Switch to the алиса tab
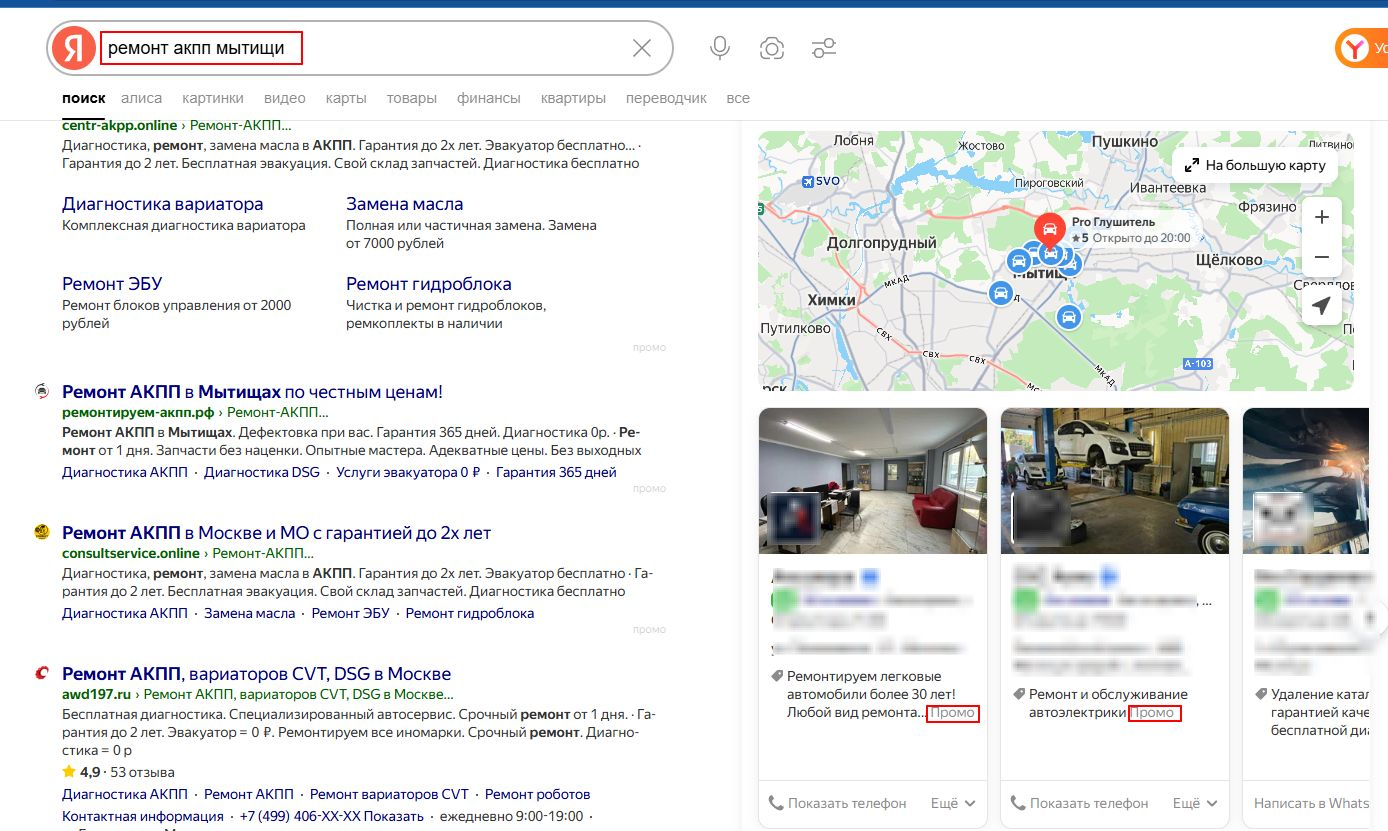The image size is (1388, 831). [141, 98]
